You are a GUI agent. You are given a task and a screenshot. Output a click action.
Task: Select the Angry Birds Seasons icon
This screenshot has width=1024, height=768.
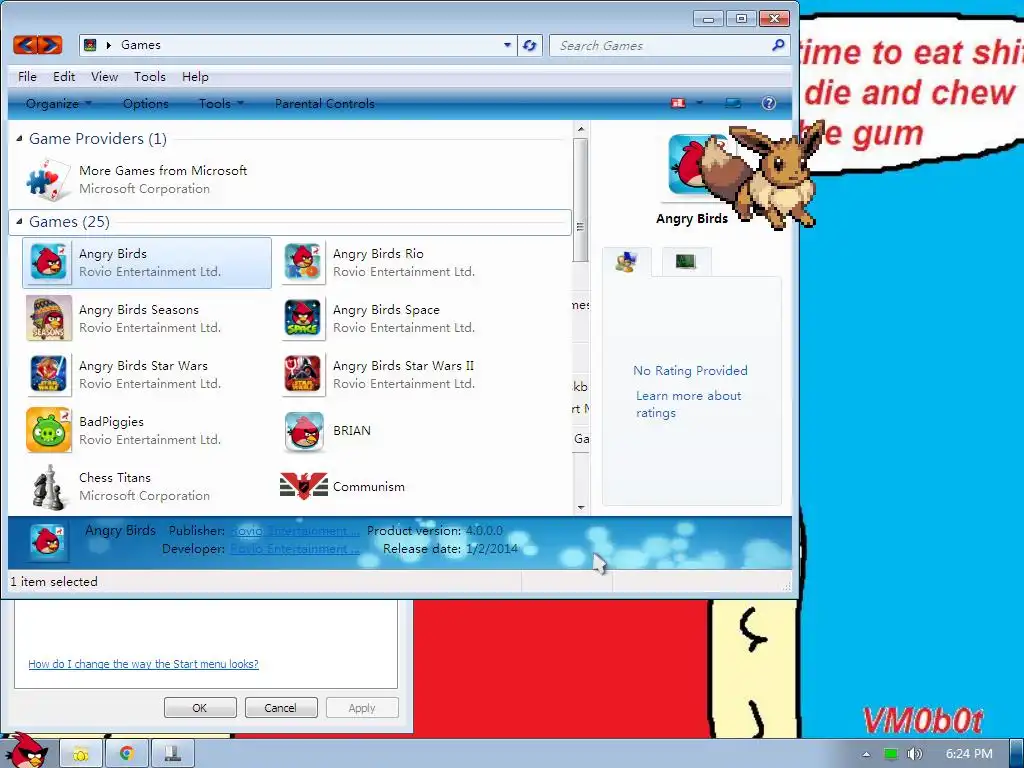pyautogui.click(x=49, y=318)
